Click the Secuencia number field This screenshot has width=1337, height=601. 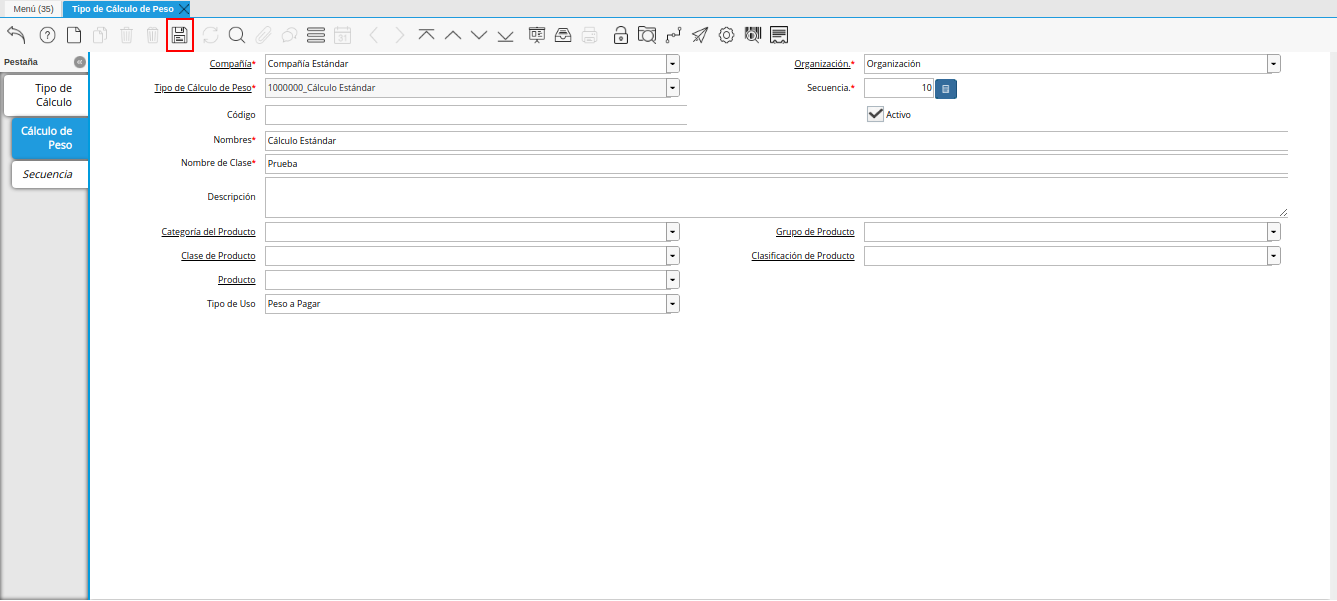pyautogui.click(x=899, y=88)
